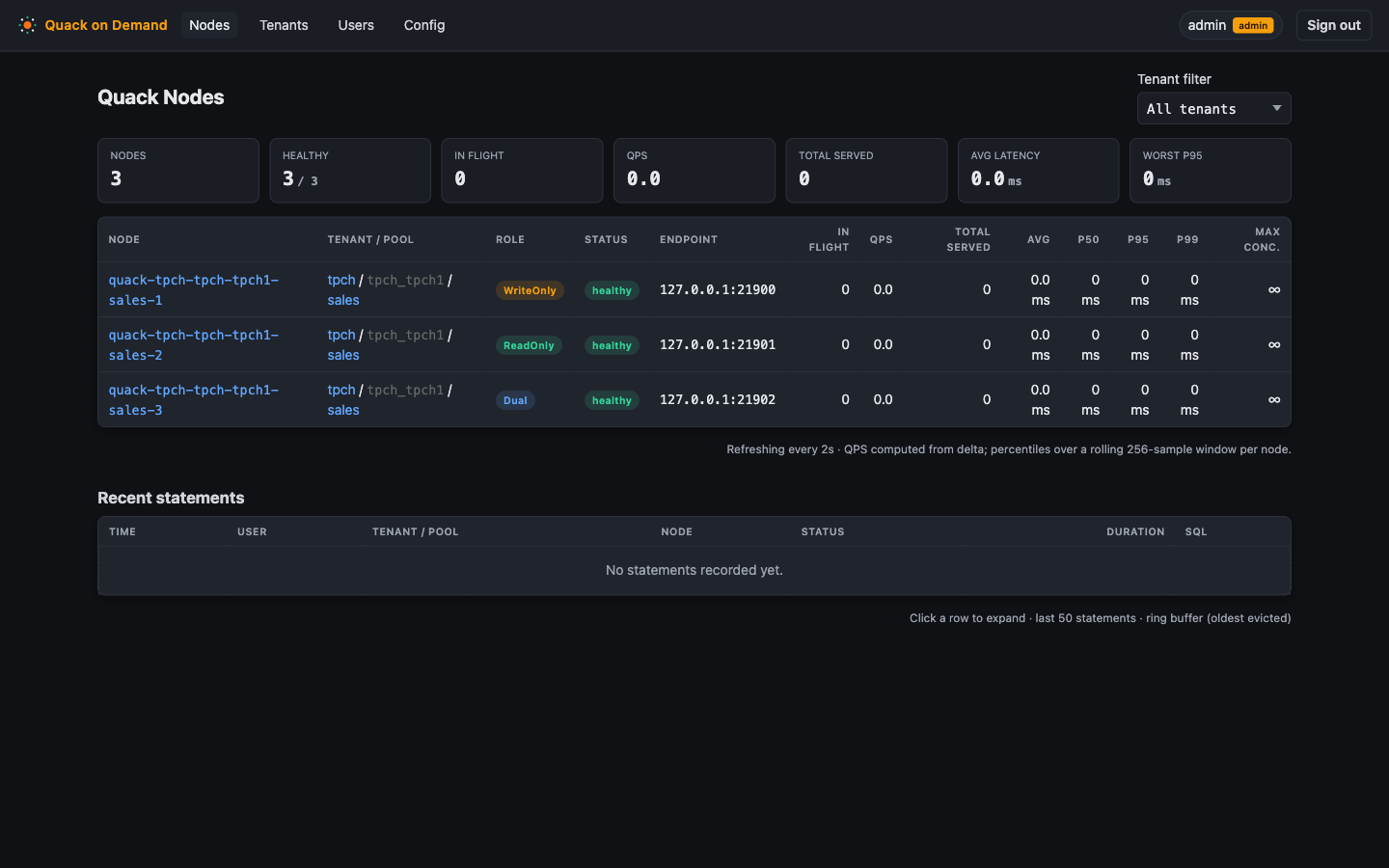Click the TIME column header in statements
Screen dimensions: 1389x868
[x=123, y=531]
